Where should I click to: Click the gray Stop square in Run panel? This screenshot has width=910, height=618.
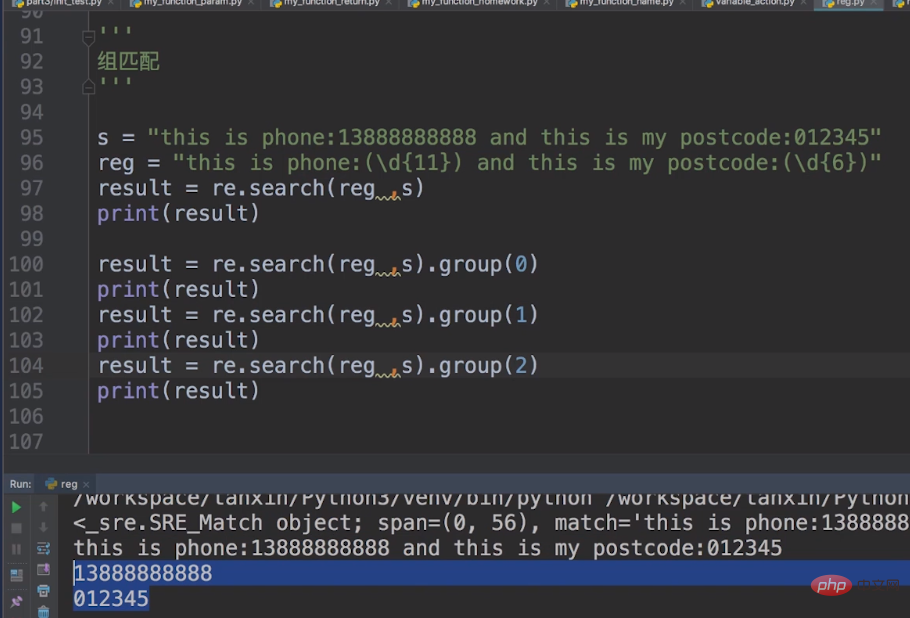click(x=16, y=528)
